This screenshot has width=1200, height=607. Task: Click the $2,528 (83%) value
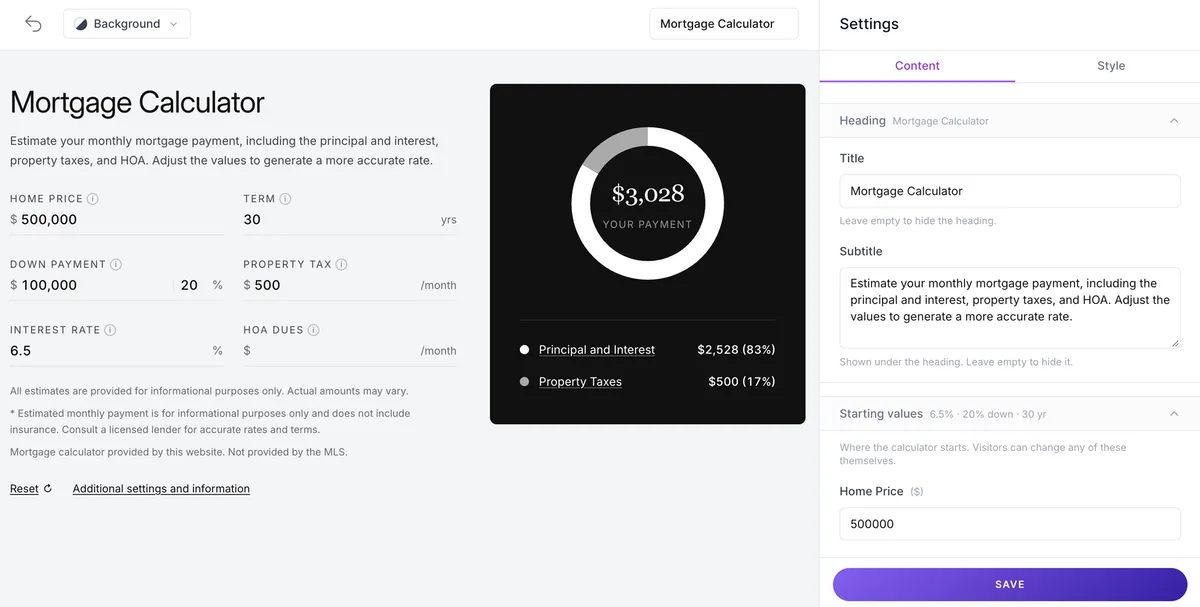point(736,350)
